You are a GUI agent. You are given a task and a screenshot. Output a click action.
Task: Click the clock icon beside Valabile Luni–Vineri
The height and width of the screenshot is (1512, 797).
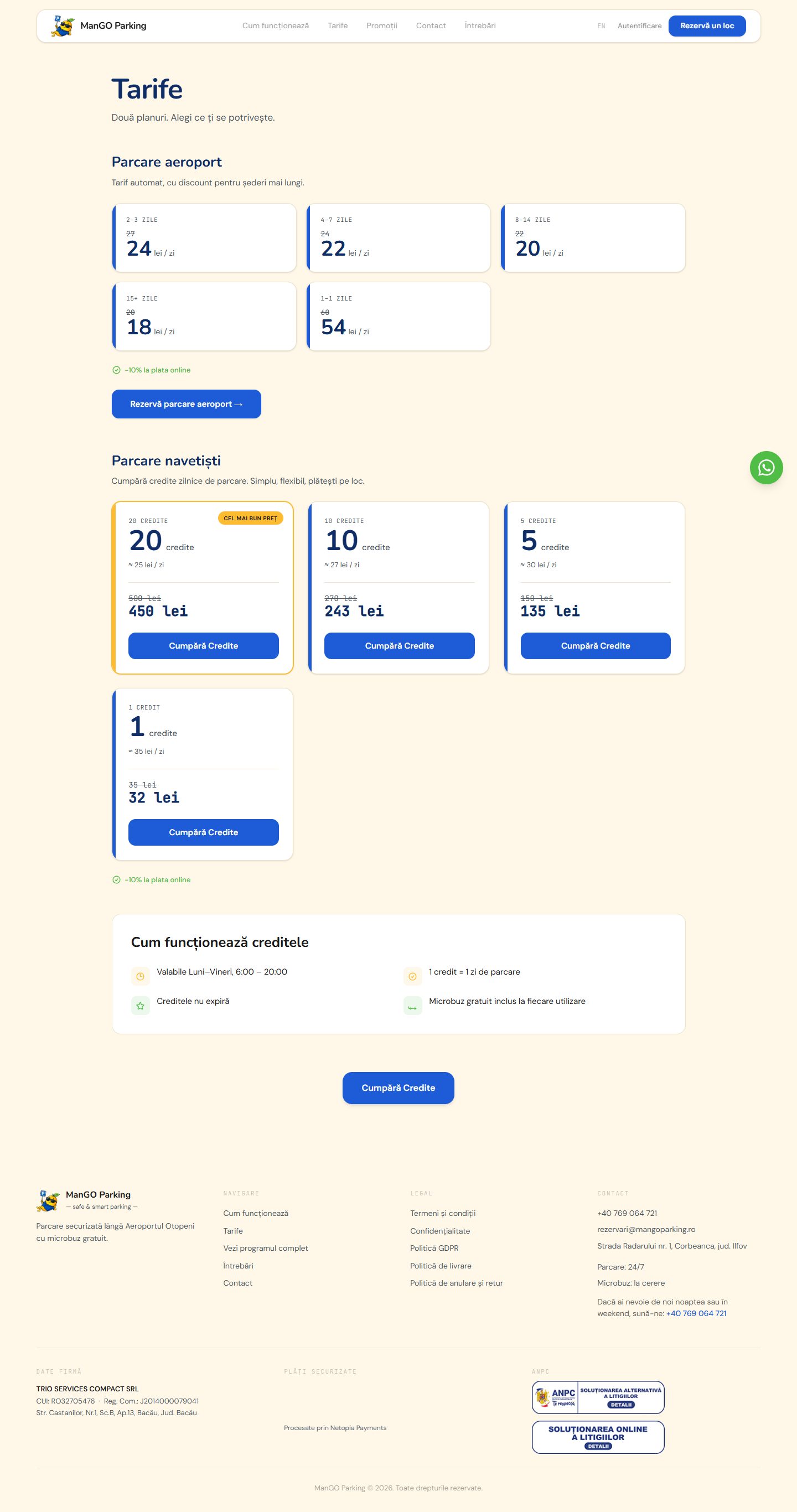click(140, 977)
